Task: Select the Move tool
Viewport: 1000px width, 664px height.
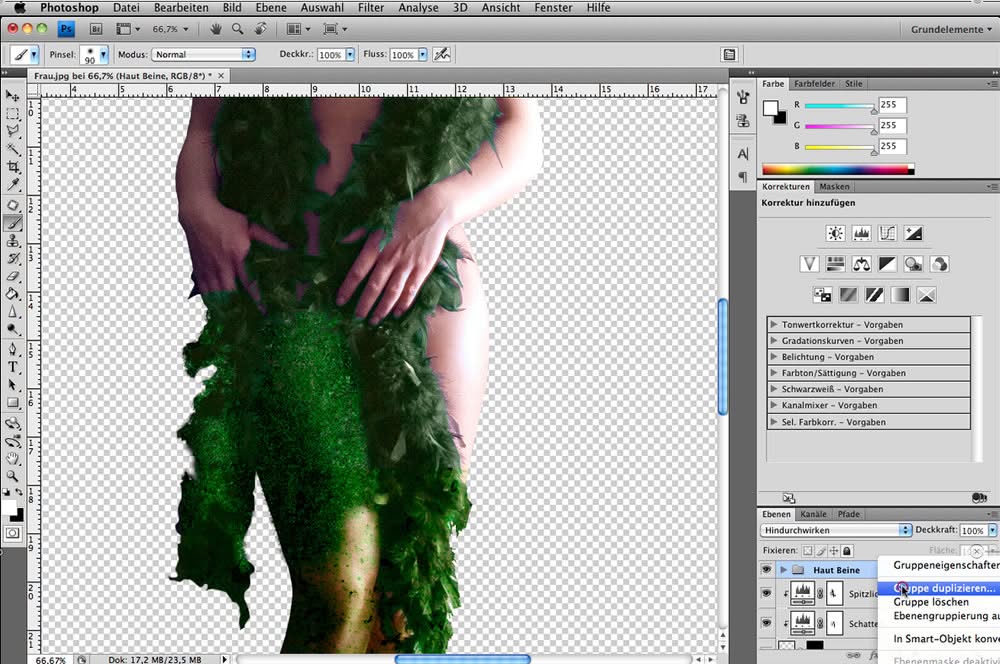Action: pos(13,96)
